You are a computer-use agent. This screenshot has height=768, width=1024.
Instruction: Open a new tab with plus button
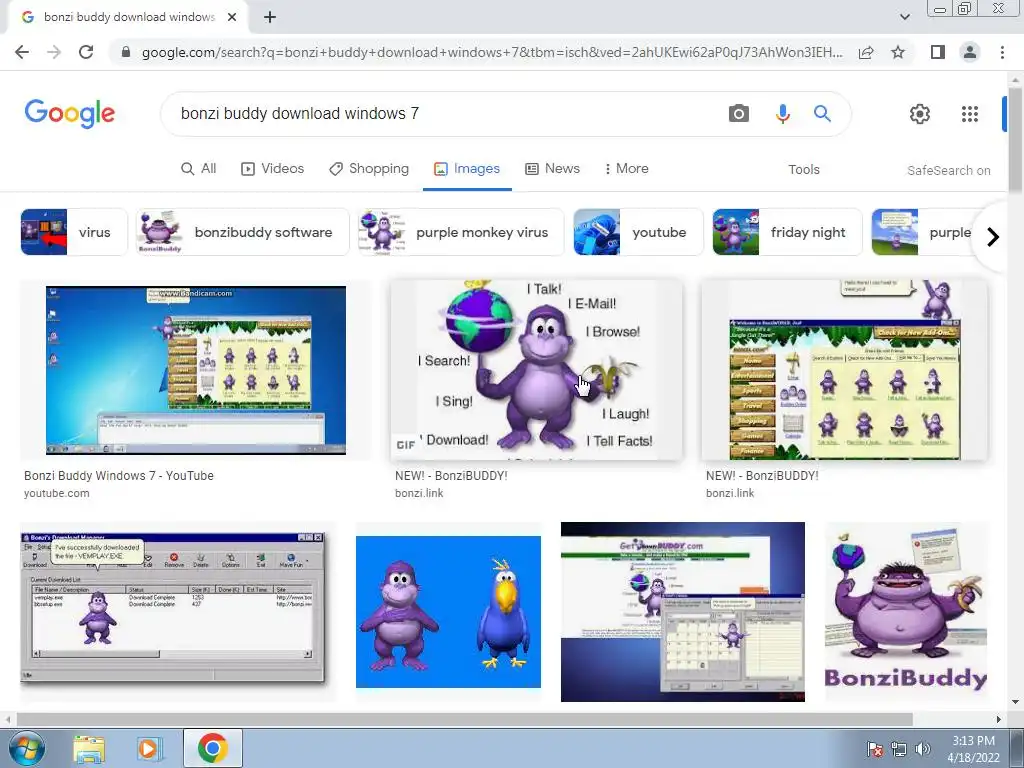270,18
